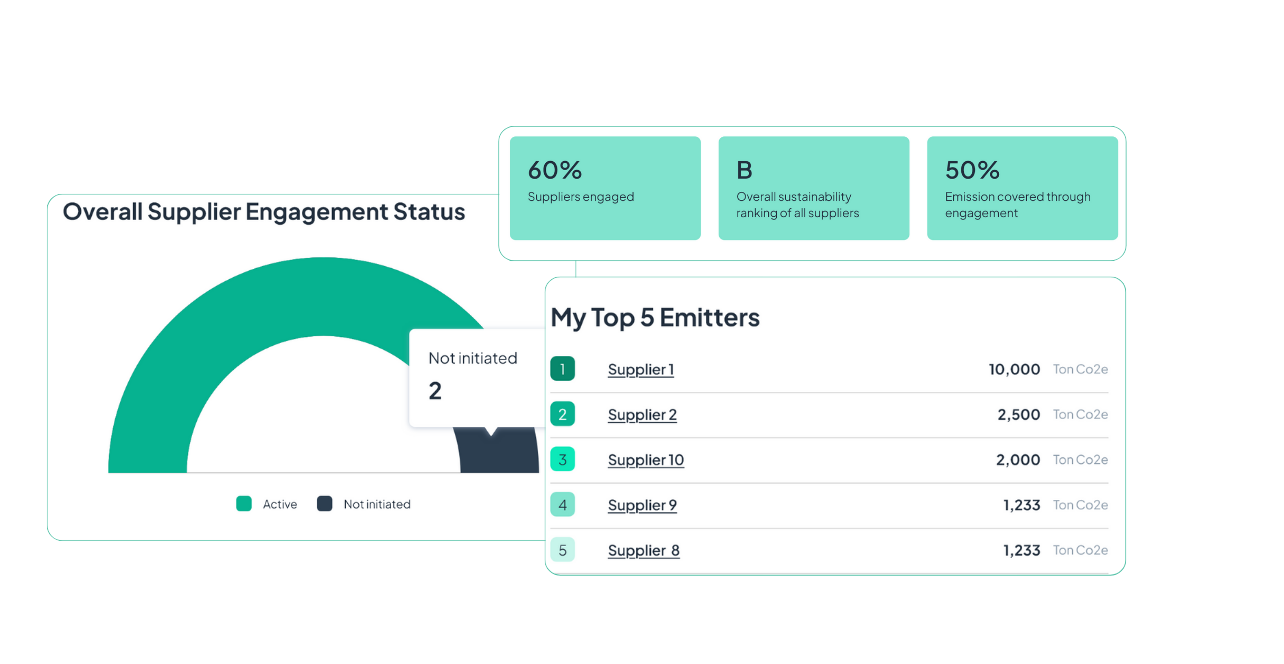Toggle visibility of the Not initiated tooltip
1284x664 pixels.
click(475, 377)
